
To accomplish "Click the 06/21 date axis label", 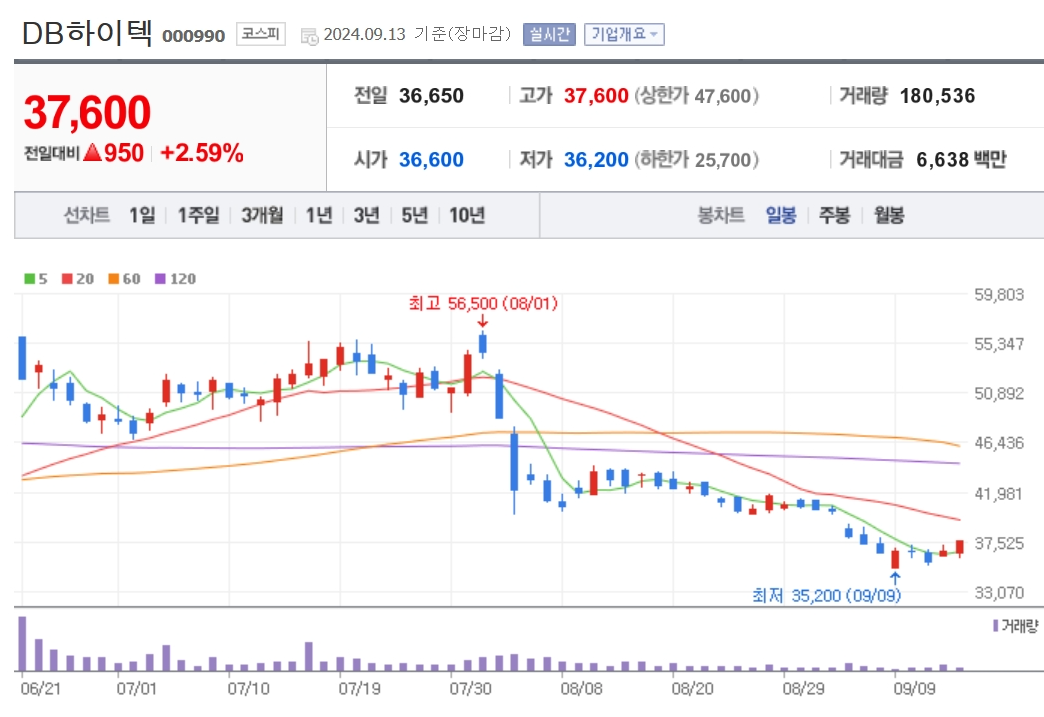I will [41, 688].
